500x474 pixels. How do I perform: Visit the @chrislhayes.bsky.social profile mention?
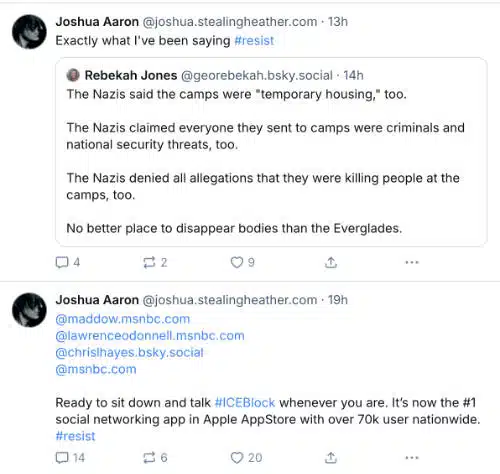pyautogui.click(x=129, y=352)
